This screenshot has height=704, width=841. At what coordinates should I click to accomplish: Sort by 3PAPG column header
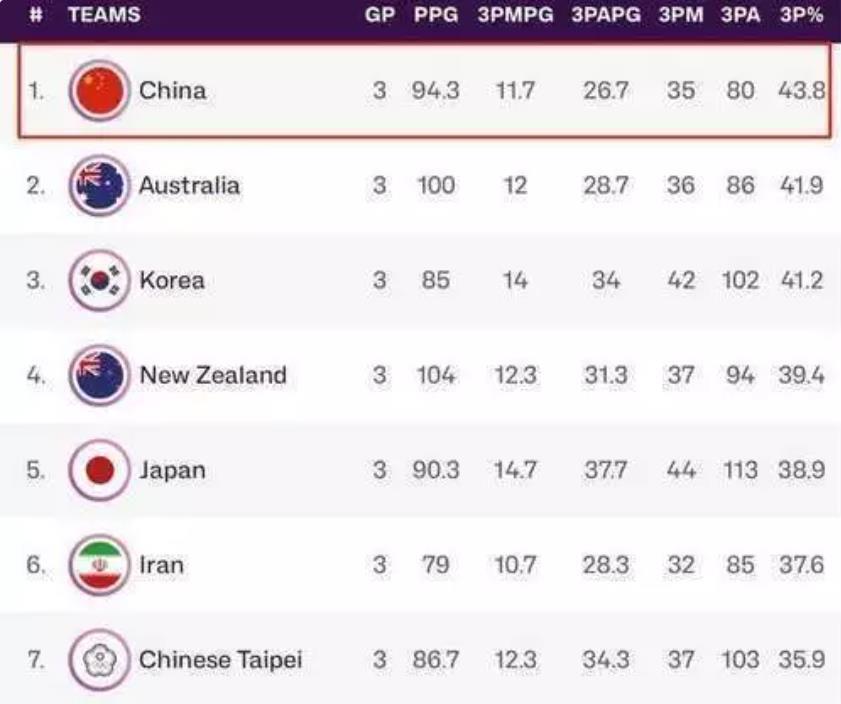606,14
